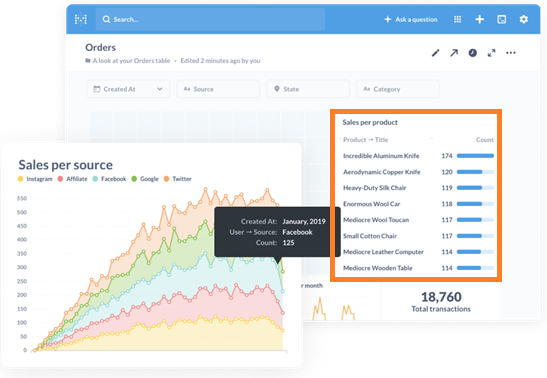Click the bar next to count 120
This screenshot has height=378, width=547.
[475, 172]
